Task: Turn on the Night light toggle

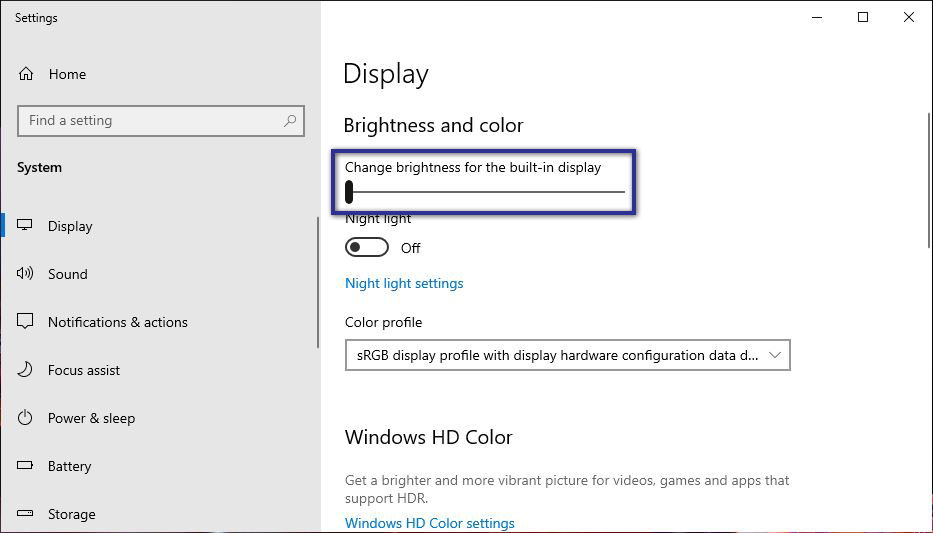Action: click(366, 248)
